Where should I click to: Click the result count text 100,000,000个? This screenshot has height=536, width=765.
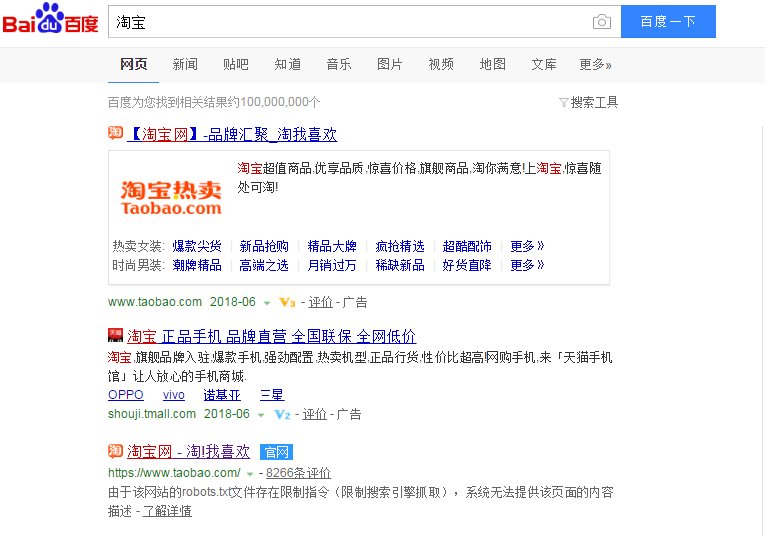[x=280, y=102]
